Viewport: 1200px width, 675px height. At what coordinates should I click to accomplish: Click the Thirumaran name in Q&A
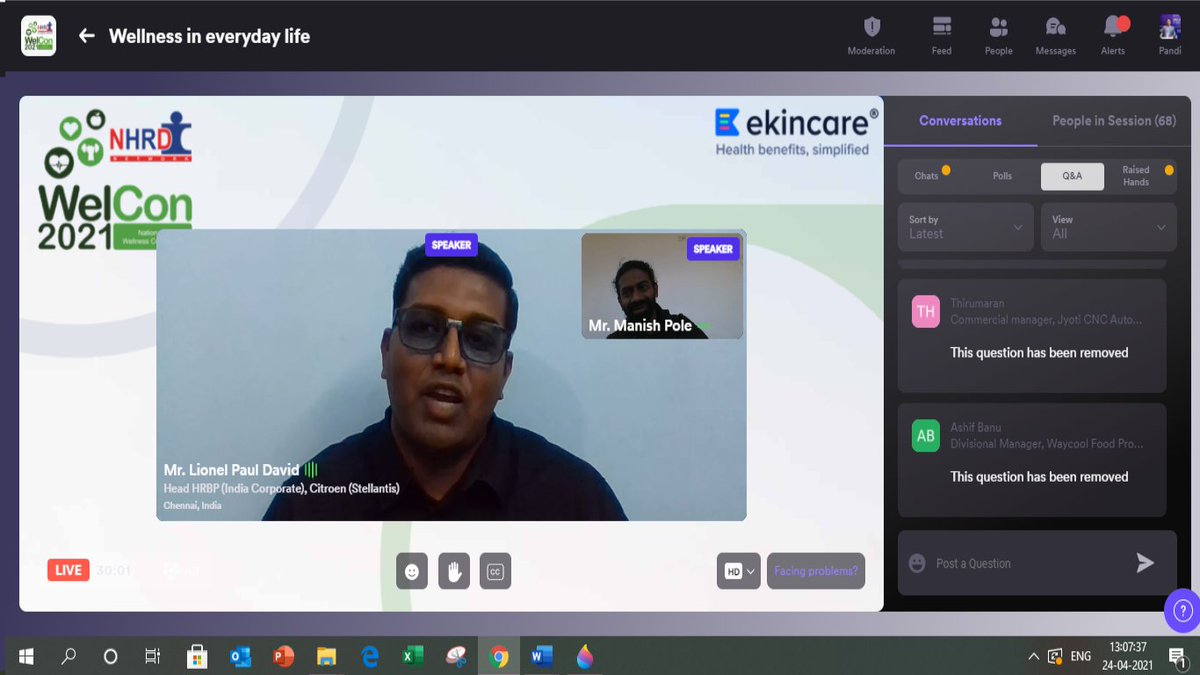point(977,303)
